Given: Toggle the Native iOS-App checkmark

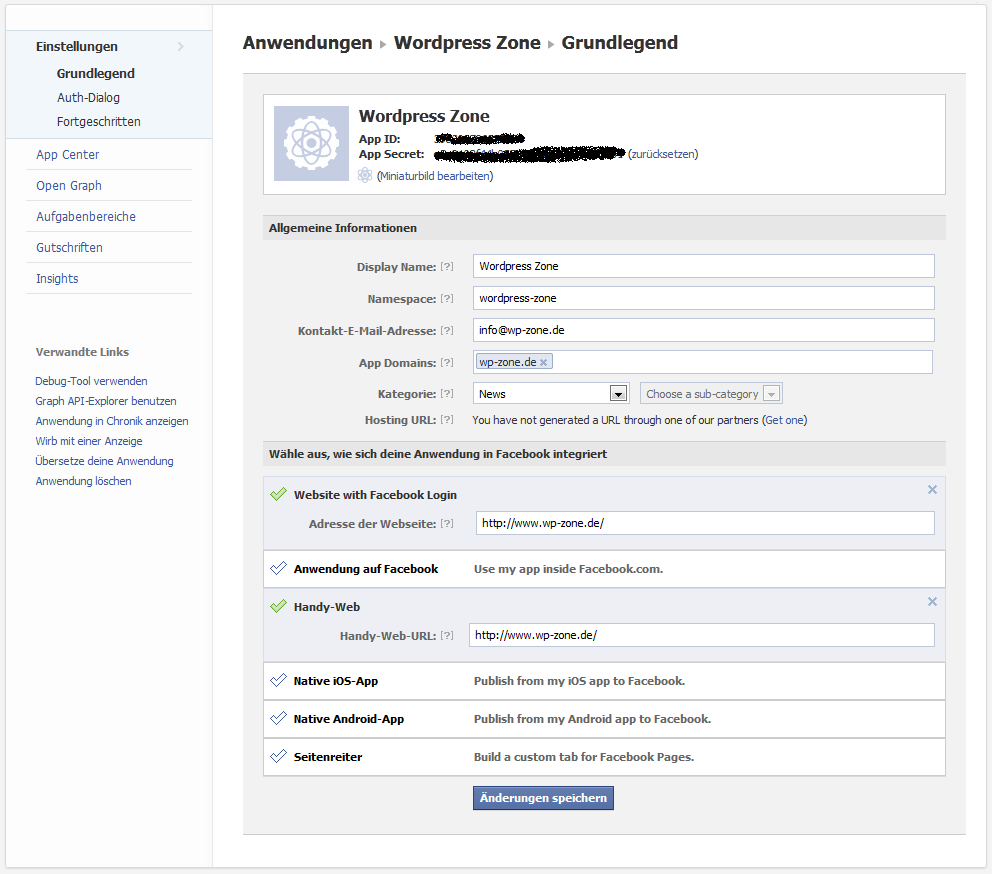Looking at the screenshot, I should click(x=278, y=680).
